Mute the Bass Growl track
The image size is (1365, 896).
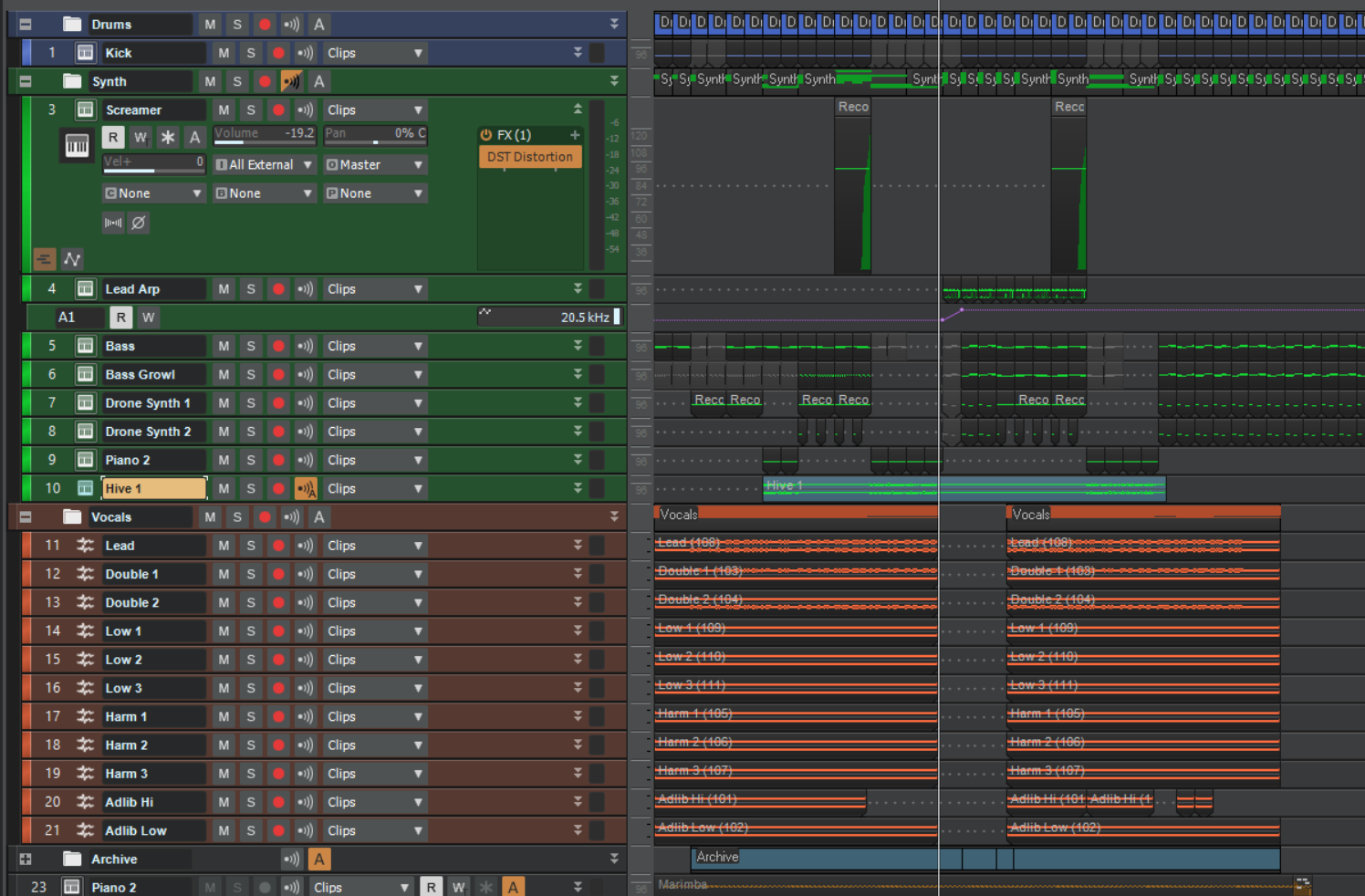point(224,375)
